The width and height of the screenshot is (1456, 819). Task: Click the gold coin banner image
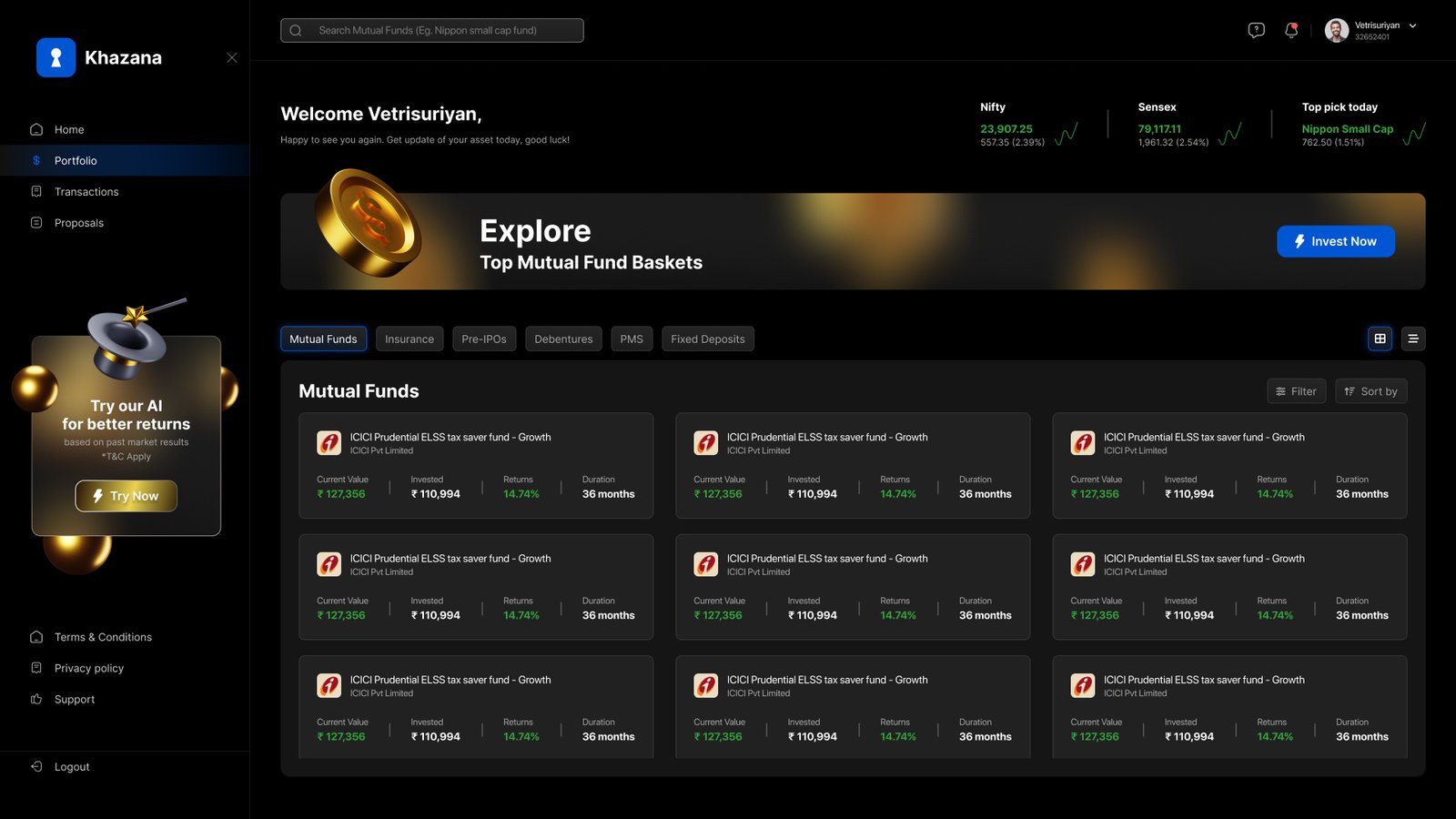tap(369, 223)
